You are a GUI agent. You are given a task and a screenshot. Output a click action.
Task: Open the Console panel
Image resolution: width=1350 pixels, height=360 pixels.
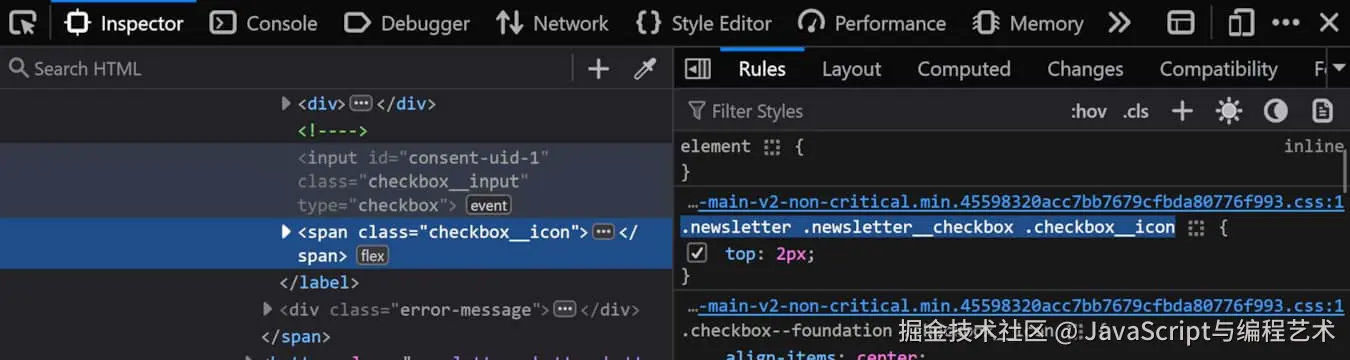264,23
